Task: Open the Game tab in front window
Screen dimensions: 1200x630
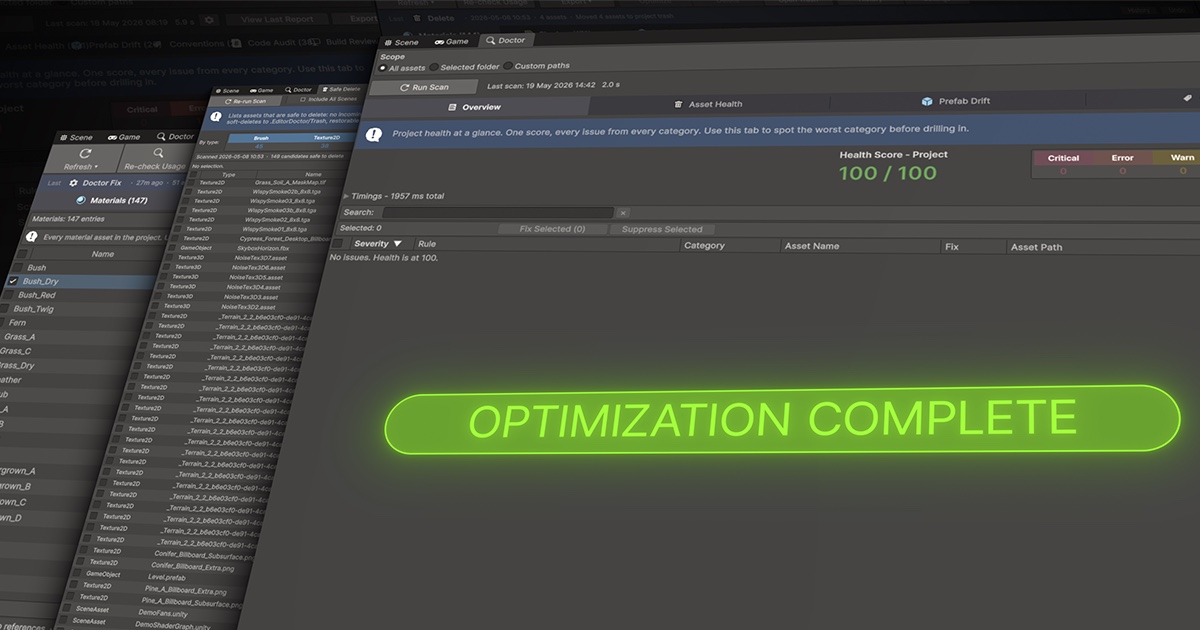Action: [451, 41]
